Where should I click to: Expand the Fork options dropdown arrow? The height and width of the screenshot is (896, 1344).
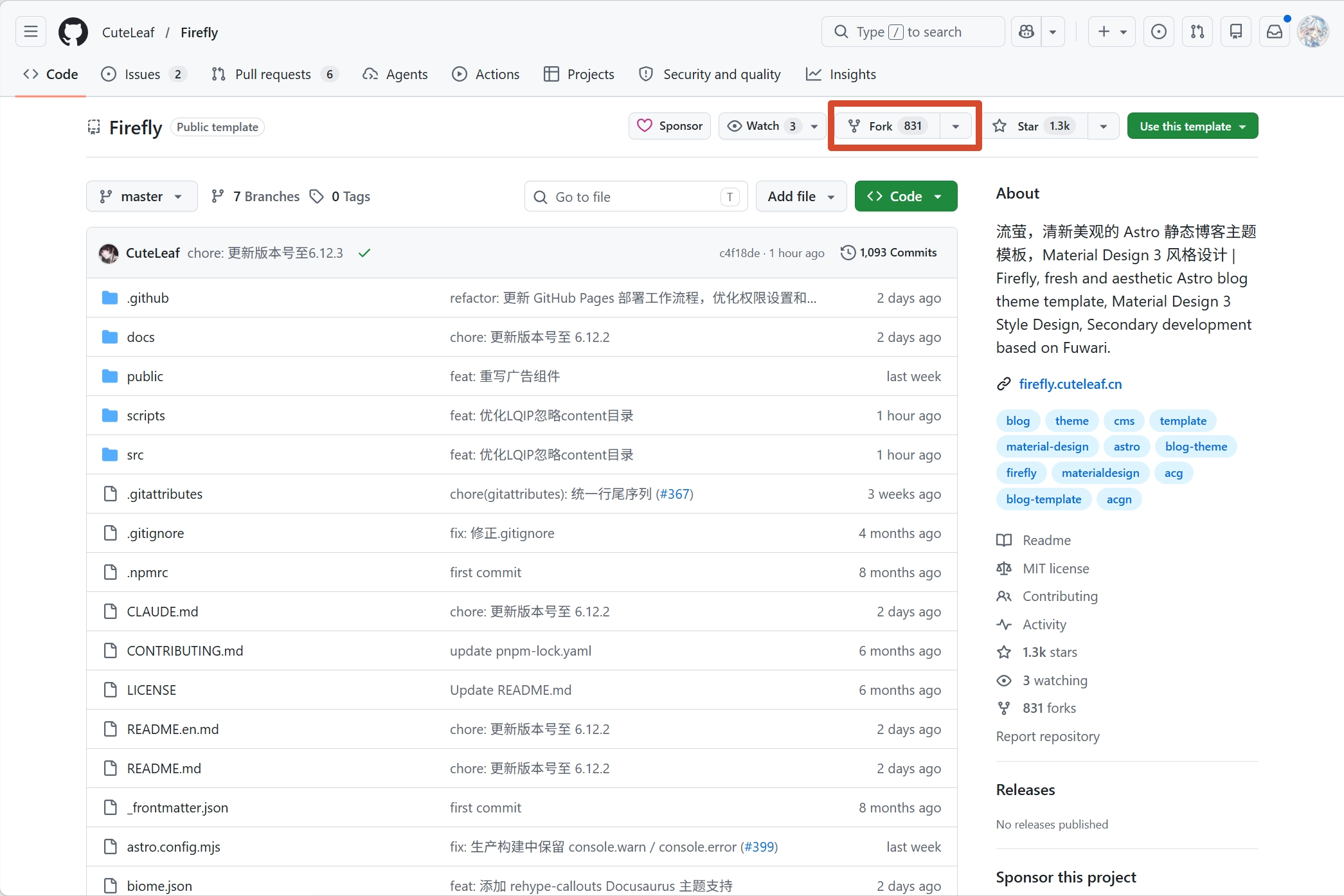pyautogui.click(x=956, y=126)
